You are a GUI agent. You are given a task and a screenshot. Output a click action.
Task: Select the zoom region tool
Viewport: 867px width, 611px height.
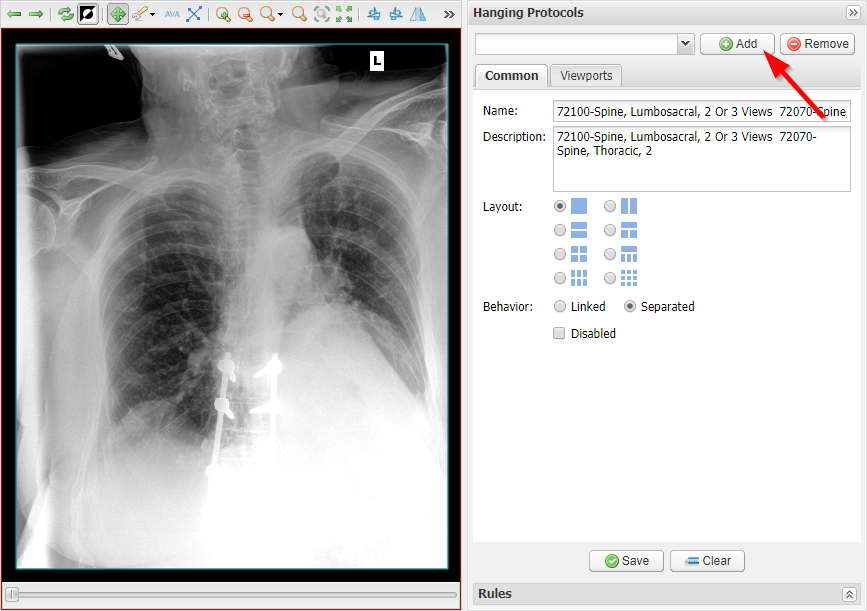(321, 14)
